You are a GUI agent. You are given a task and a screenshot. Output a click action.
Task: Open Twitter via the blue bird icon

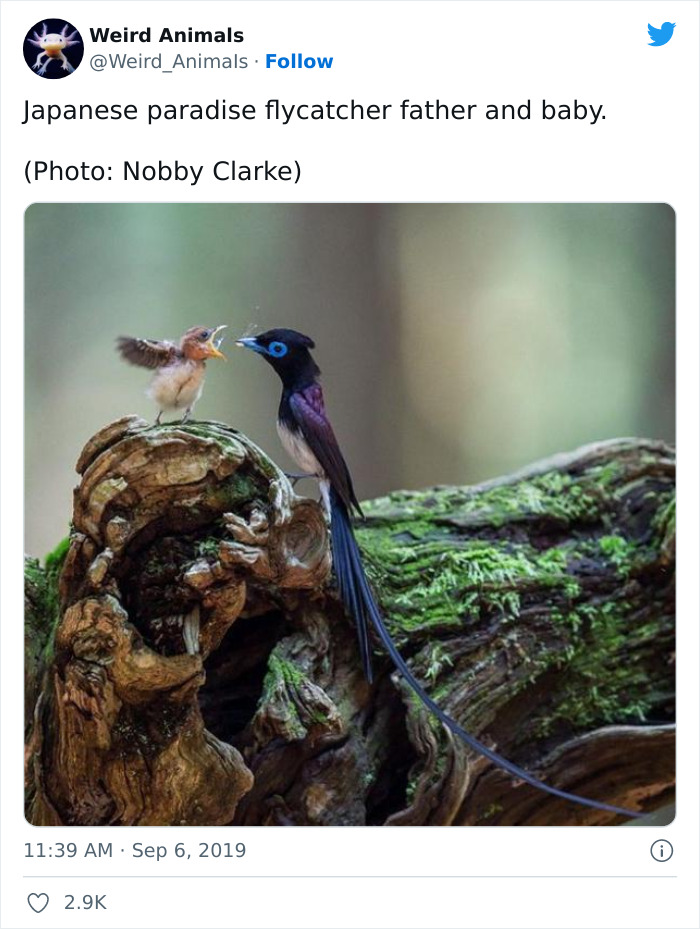click(x=663, y=32)
